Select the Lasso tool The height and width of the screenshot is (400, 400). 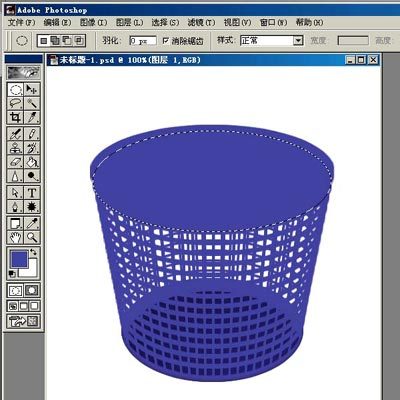(x=15, y=103)
